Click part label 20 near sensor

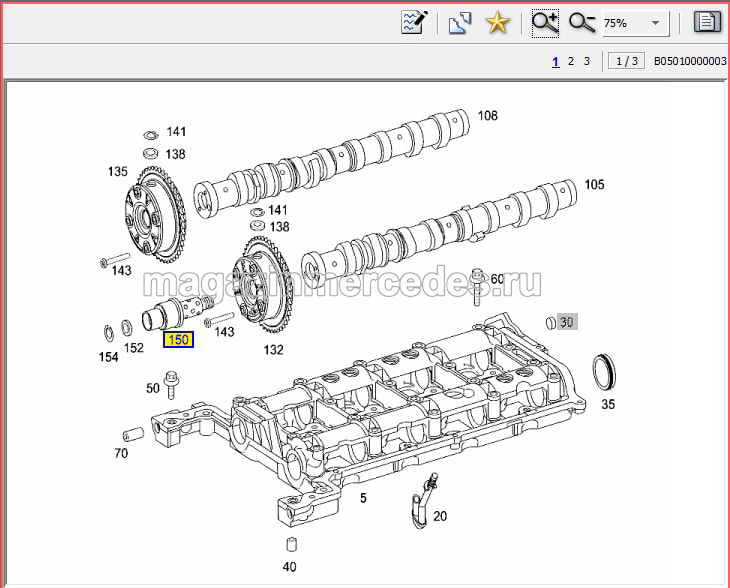[x=440, y=516]
